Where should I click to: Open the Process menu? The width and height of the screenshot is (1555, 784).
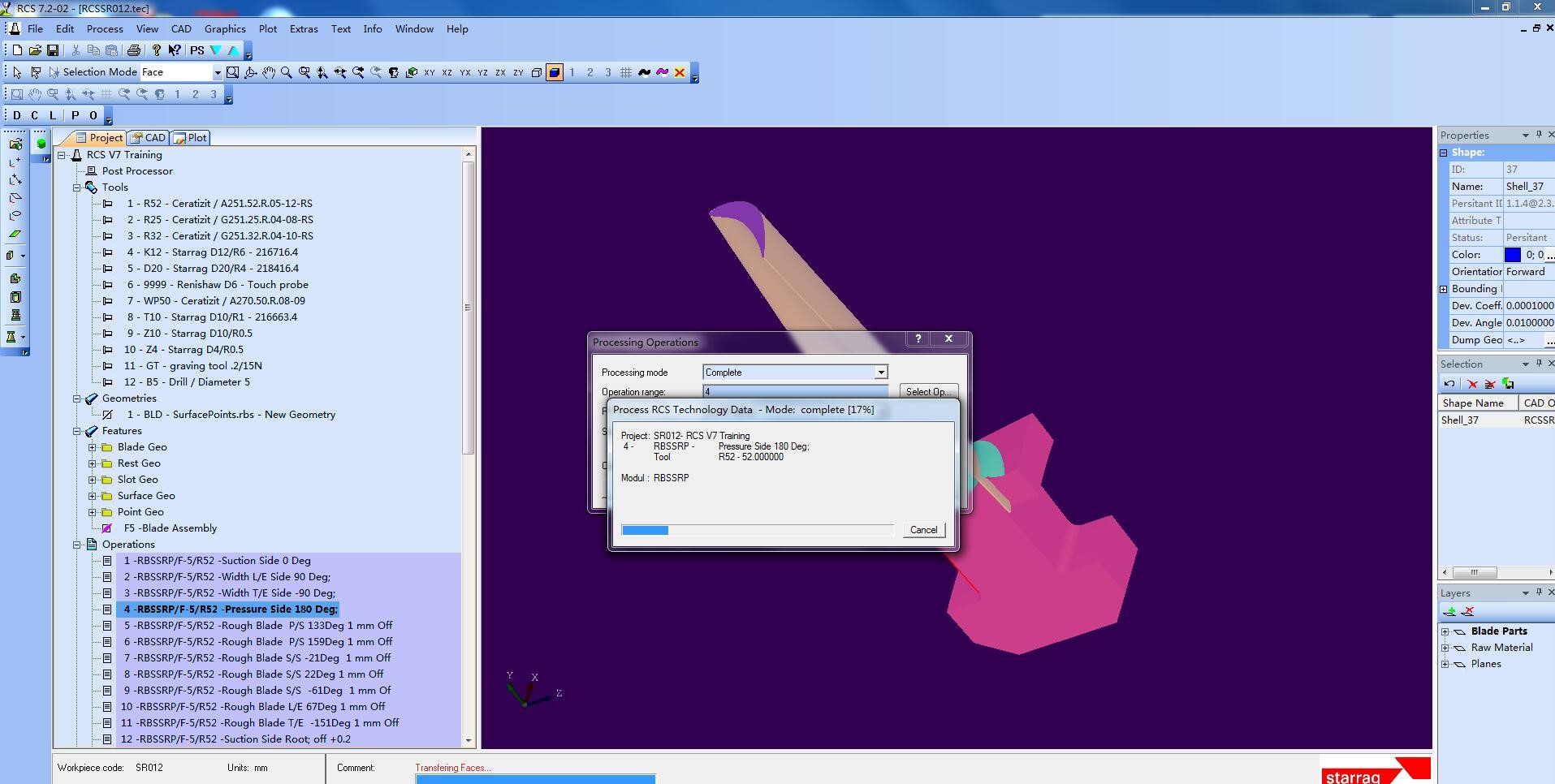105,28
